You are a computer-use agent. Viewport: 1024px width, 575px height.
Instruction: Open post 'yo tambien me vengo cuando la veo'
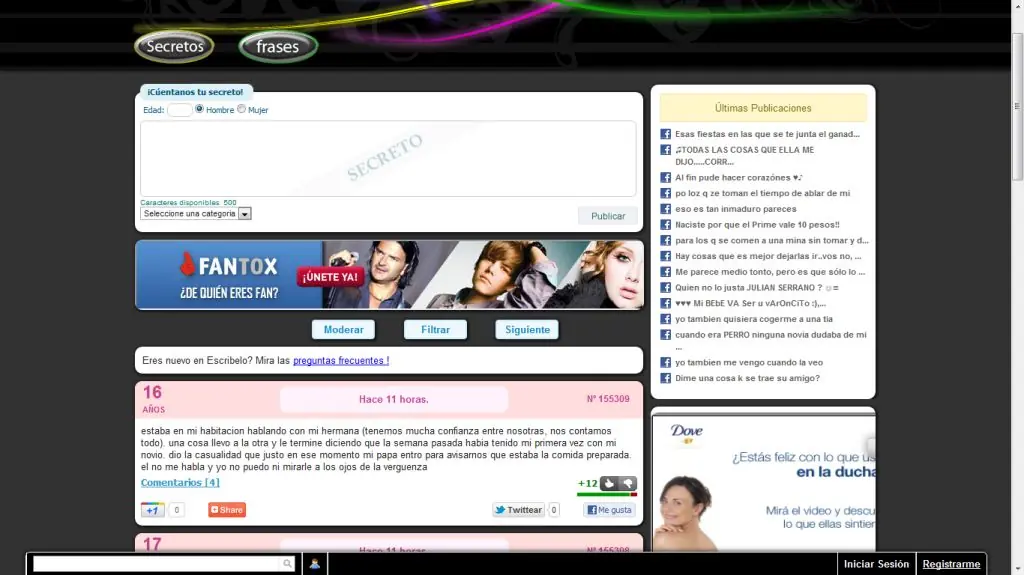coord(749,362)
